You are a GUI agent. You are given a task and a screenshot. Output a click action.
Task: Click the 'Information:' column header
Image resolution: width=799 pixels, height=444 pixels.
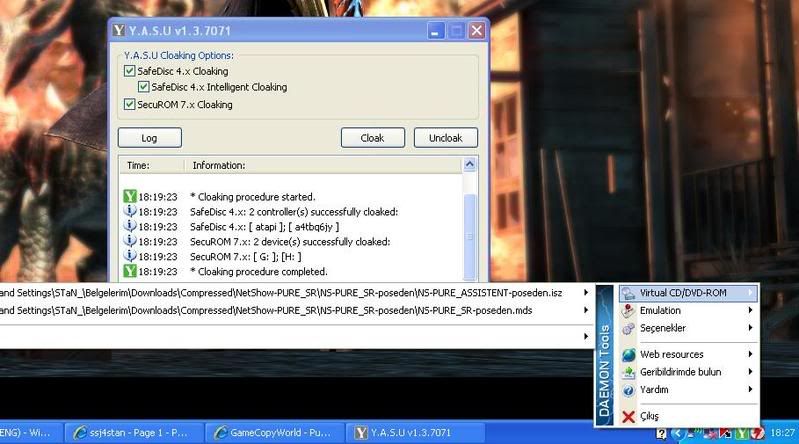(x=323, y=165)
